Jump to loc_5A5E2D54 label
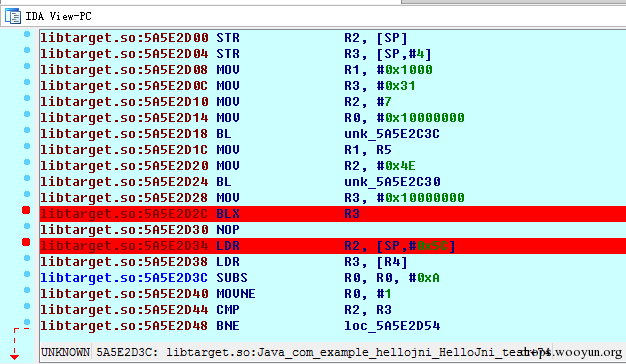This screenshot has width=626, height=364. (x=392, y=326)
